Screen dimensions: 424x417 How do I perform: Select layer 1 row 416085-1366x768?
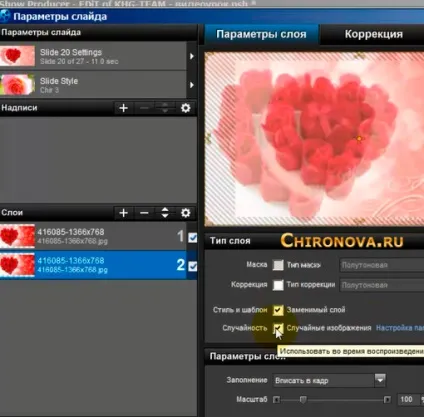[x=93, y=236]
